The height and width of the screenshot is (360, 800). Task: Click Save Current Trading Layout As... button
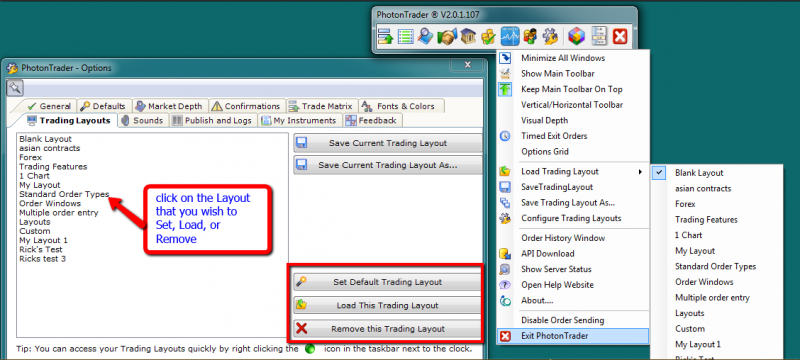(x=388, y=165)
